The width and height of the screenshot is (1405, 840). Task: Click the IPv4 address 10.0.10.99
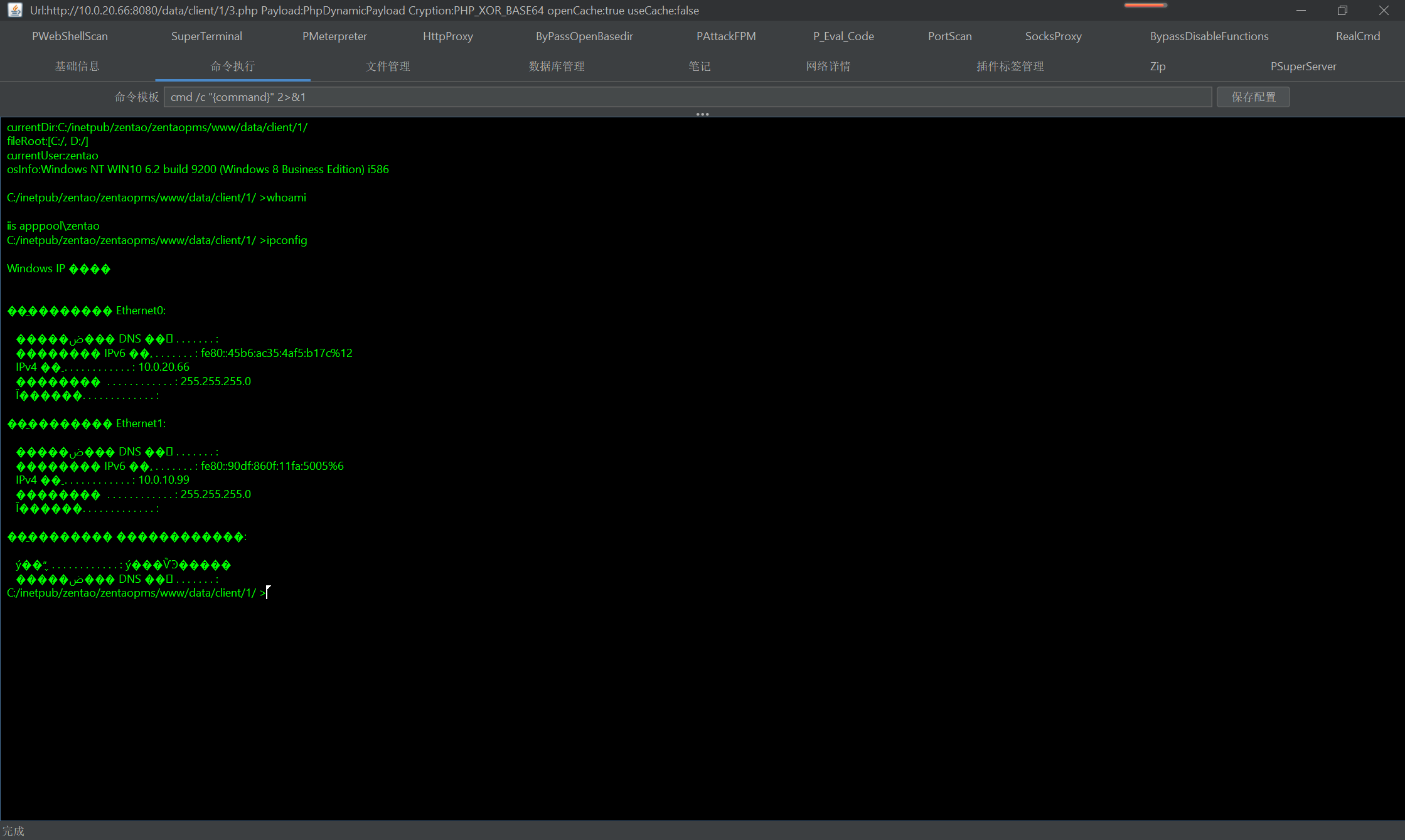click(x=164, y=480)
